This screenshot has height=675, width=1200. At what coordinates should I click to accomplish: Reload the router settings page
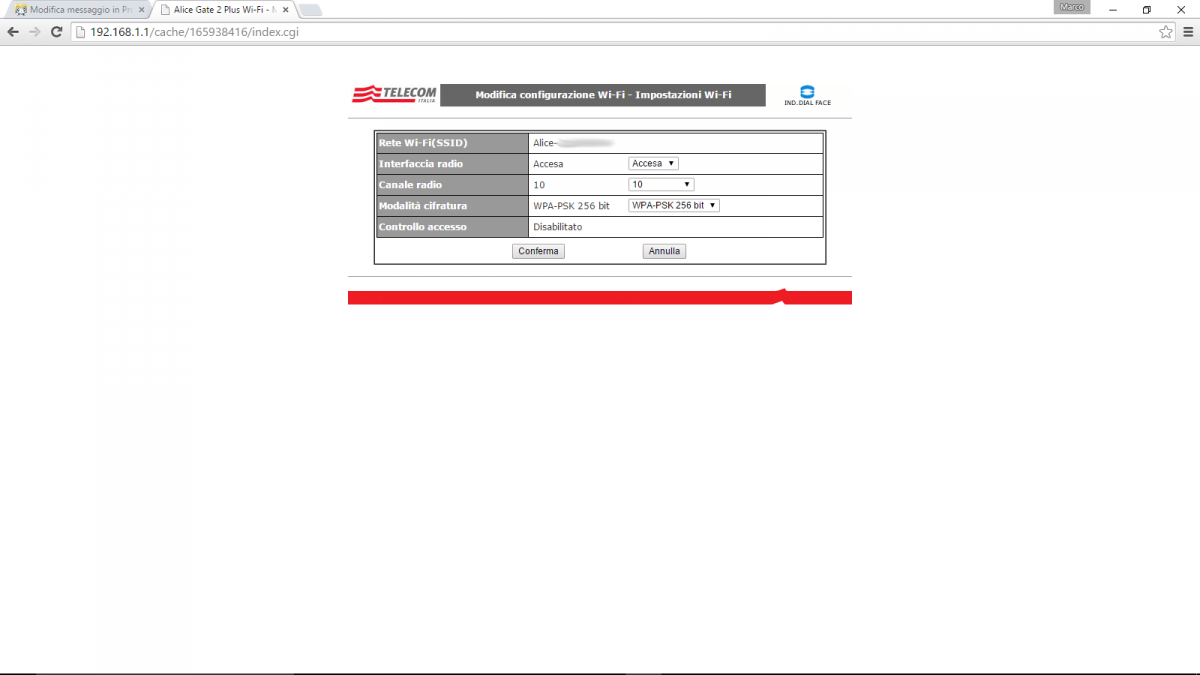pyautogui.click(x=57, y=32)
